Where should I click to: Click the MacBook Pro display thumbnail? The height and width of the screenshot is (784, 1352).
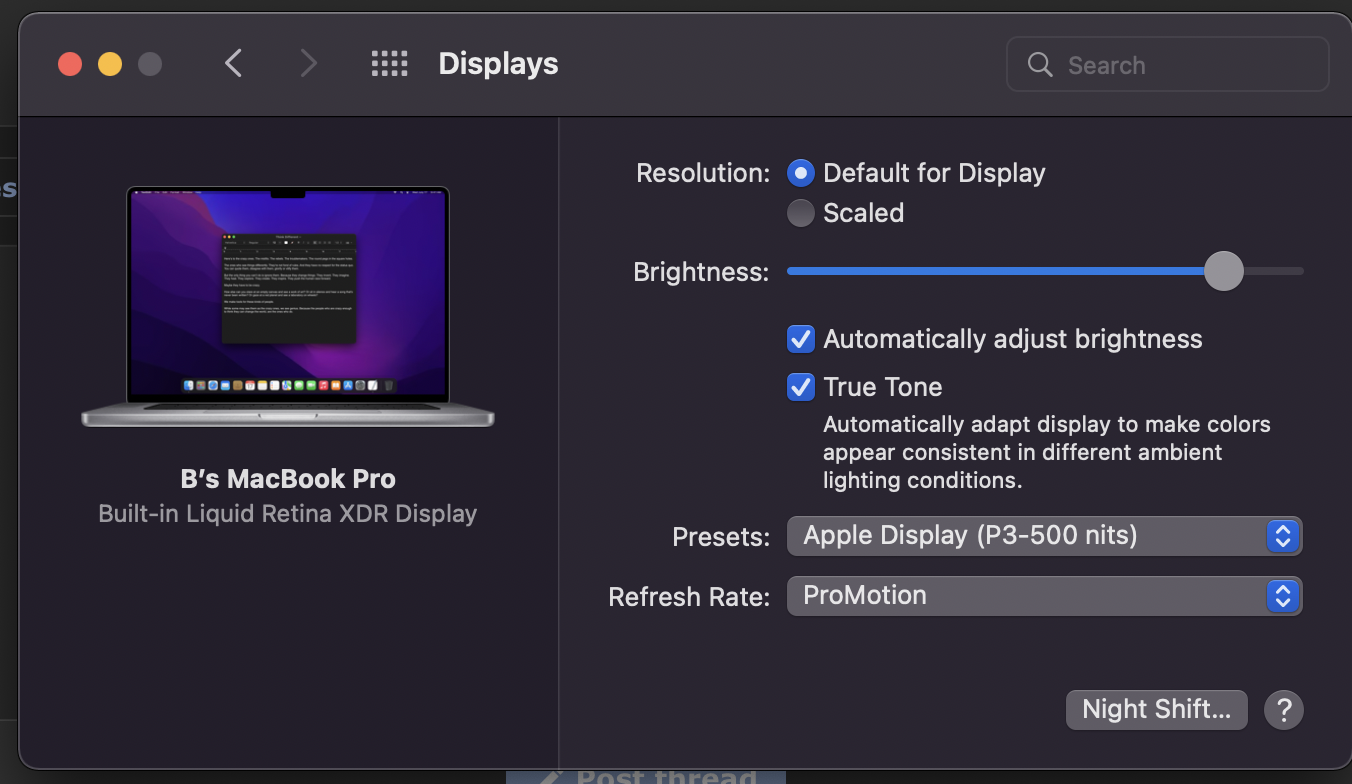288,307
